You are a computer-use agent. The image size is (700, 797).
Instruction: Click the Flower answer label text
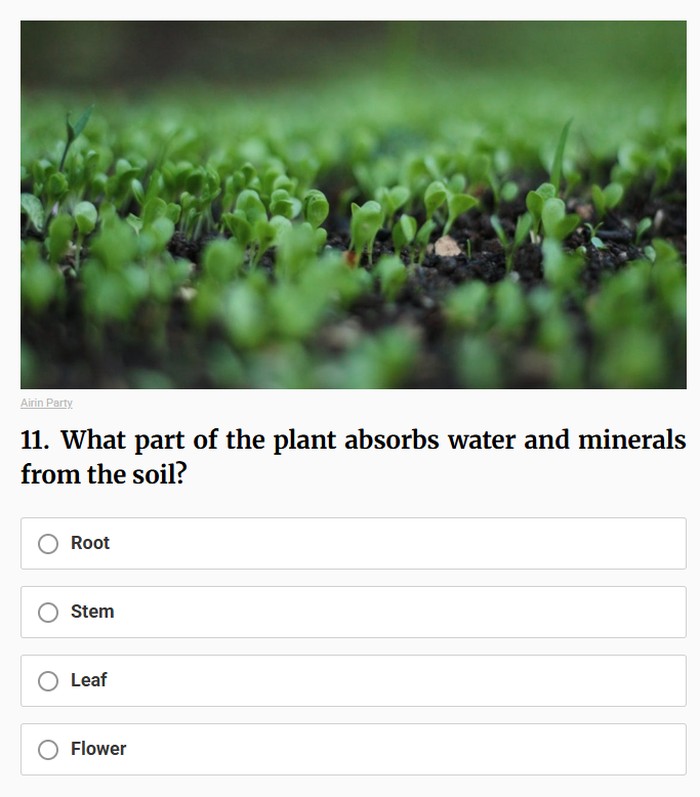(98, 748)
